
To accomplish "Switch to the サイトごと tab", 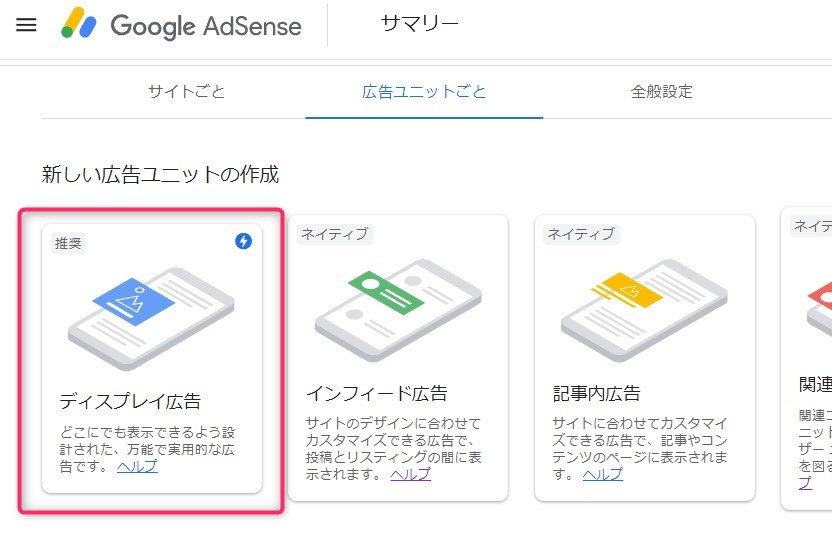I will click(186, 91).
